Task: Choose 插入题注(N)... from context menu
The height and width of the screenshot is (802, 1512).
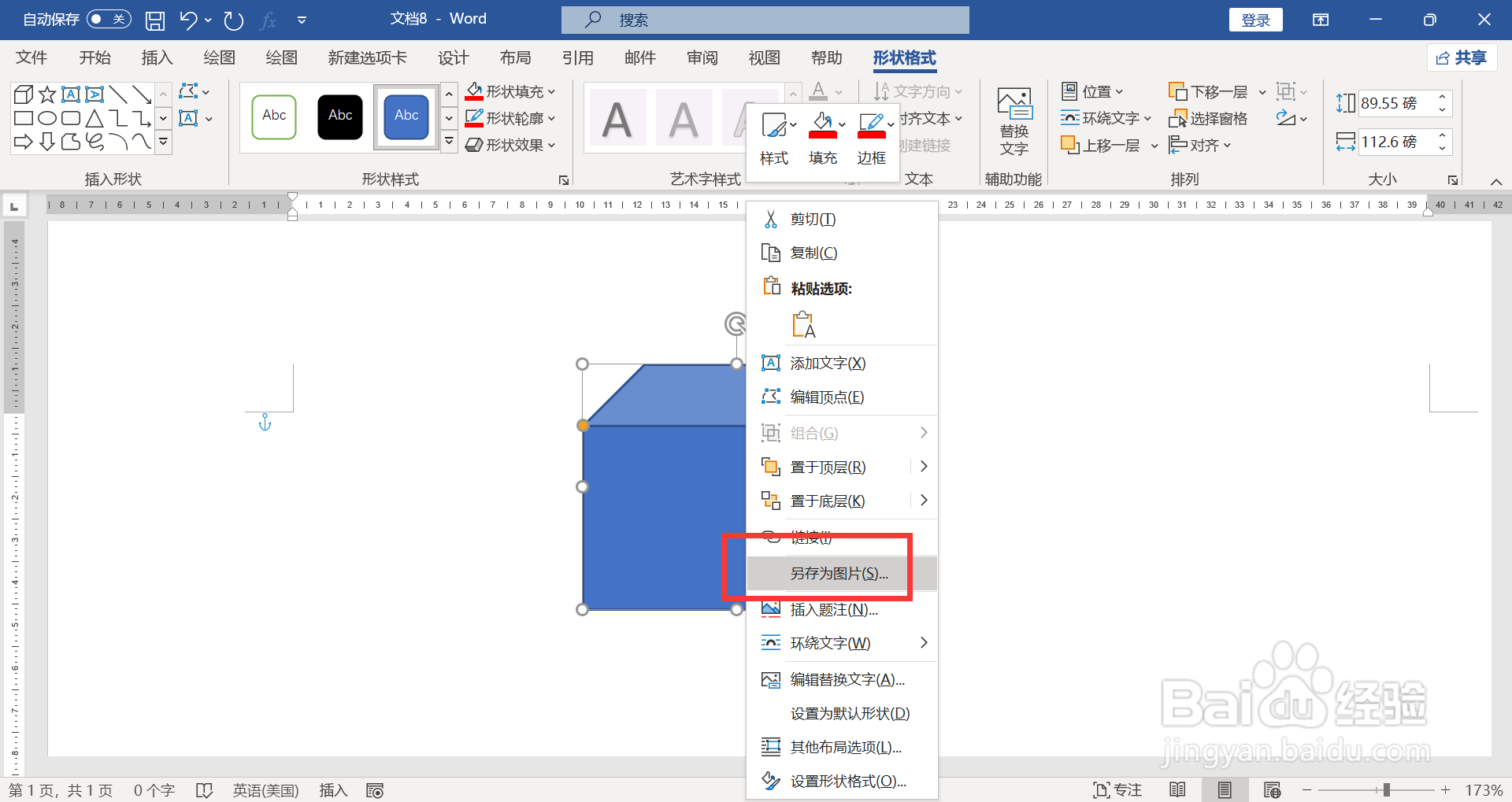Action: (x=842, y=609)
